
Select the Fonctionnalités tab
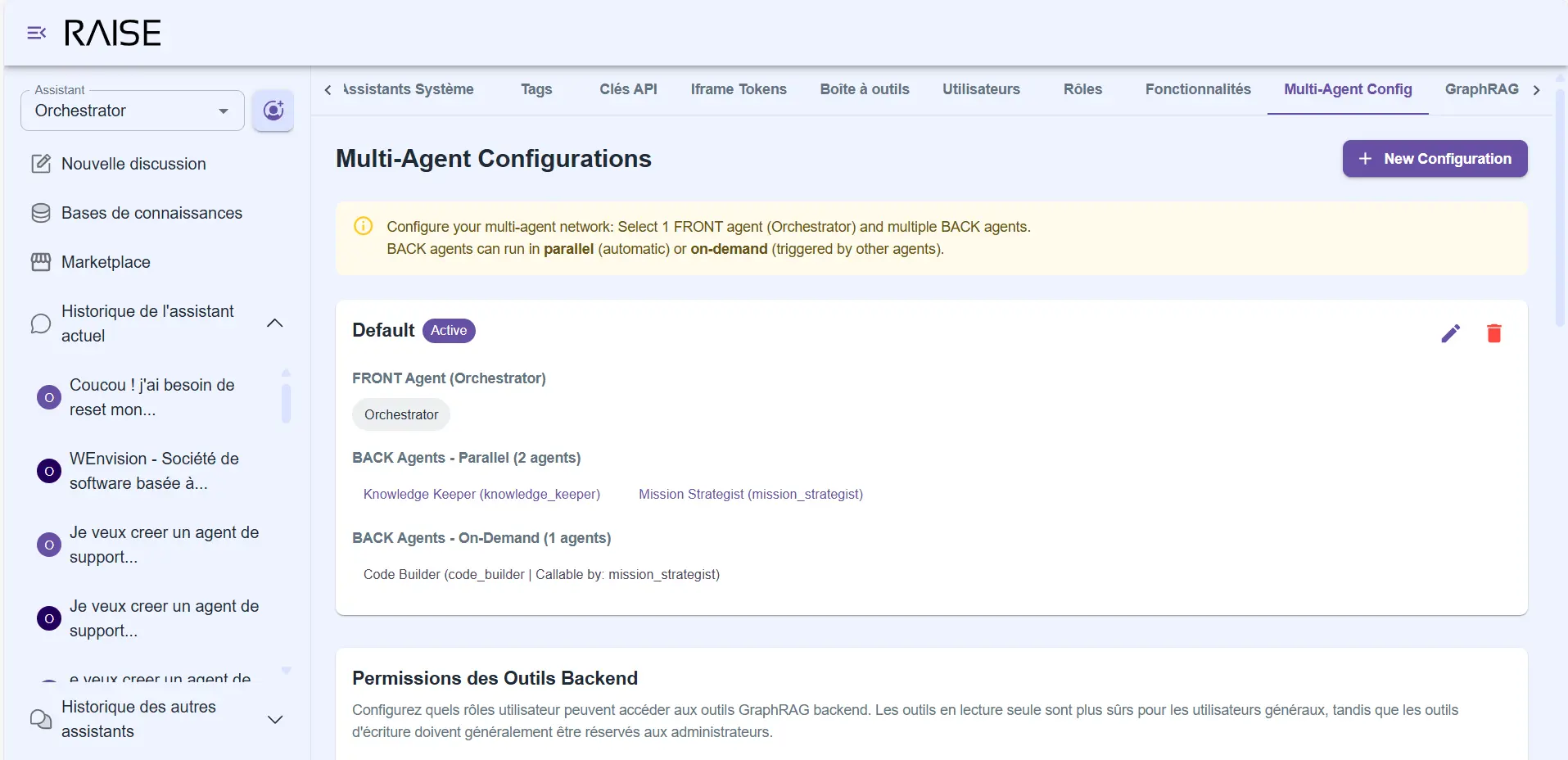point(1197,89)
